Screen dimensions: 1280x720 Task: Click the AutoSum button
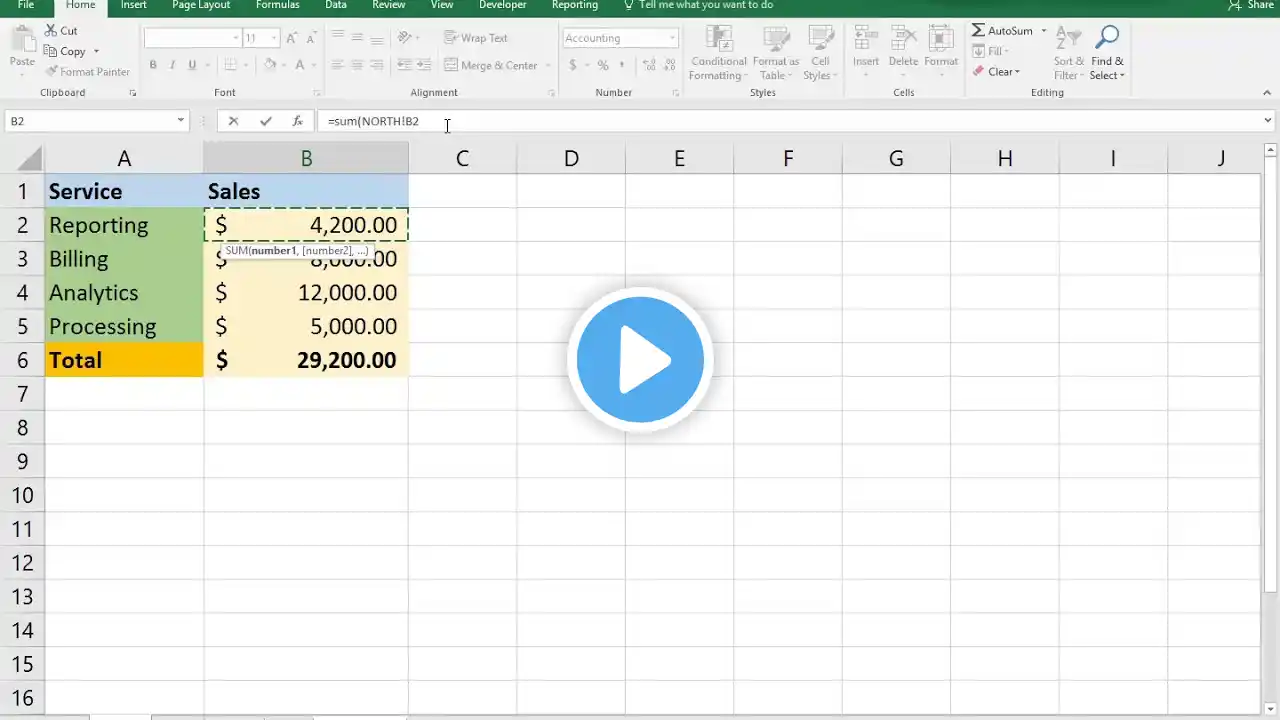coord(1003,31)
